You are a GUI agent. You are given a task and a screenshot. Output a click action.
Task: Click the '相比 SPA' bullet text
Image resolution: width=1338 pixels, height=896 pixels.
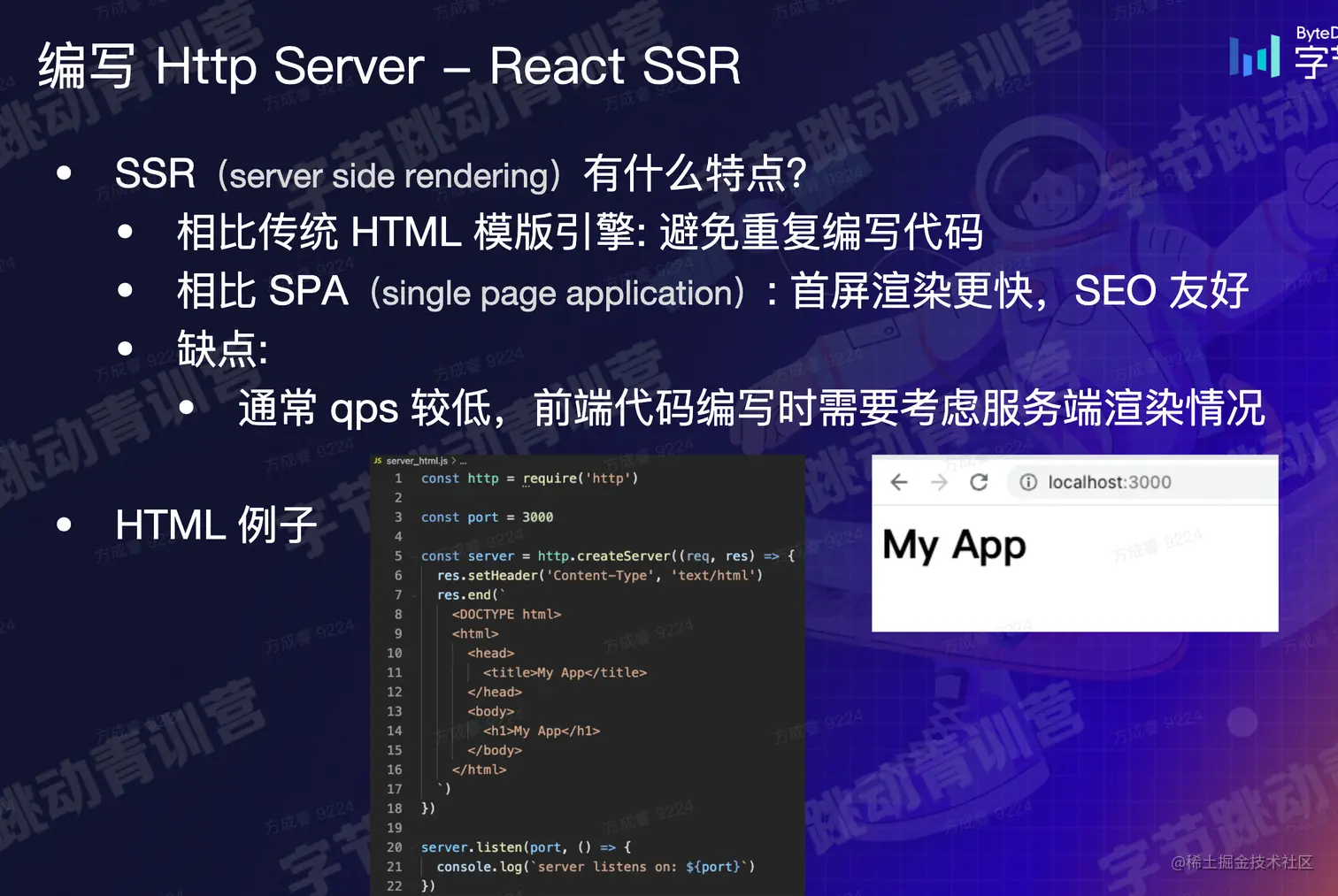coord(712,291)
